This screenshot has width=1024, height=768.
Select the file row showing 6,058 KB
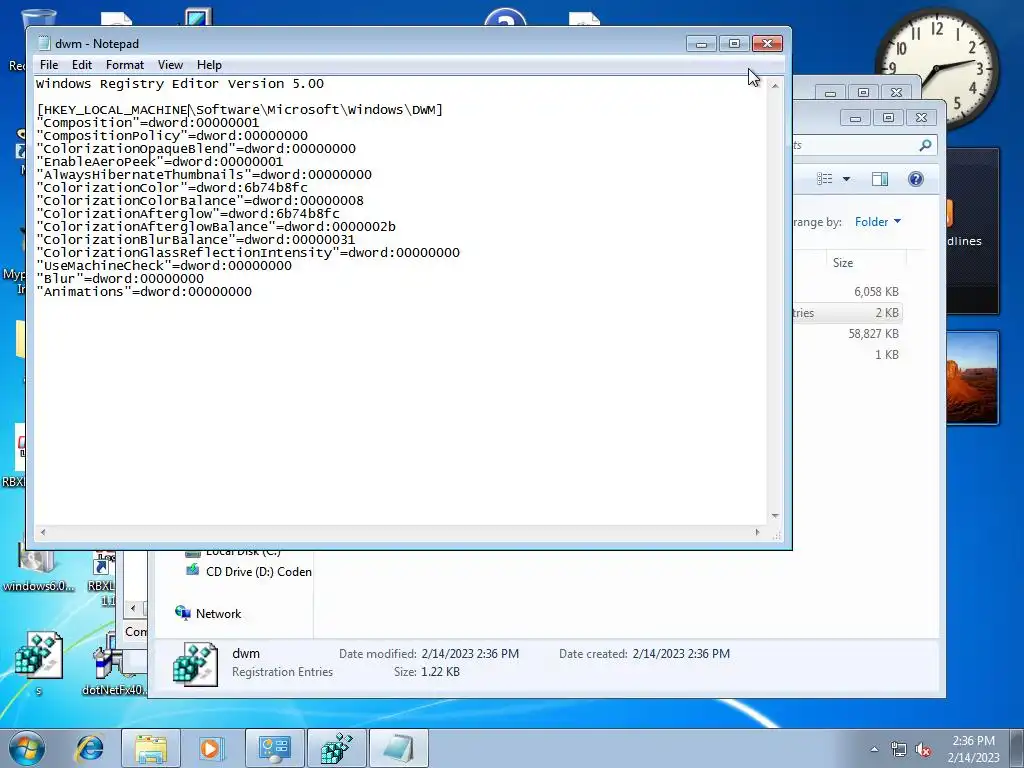pos(848,292)
